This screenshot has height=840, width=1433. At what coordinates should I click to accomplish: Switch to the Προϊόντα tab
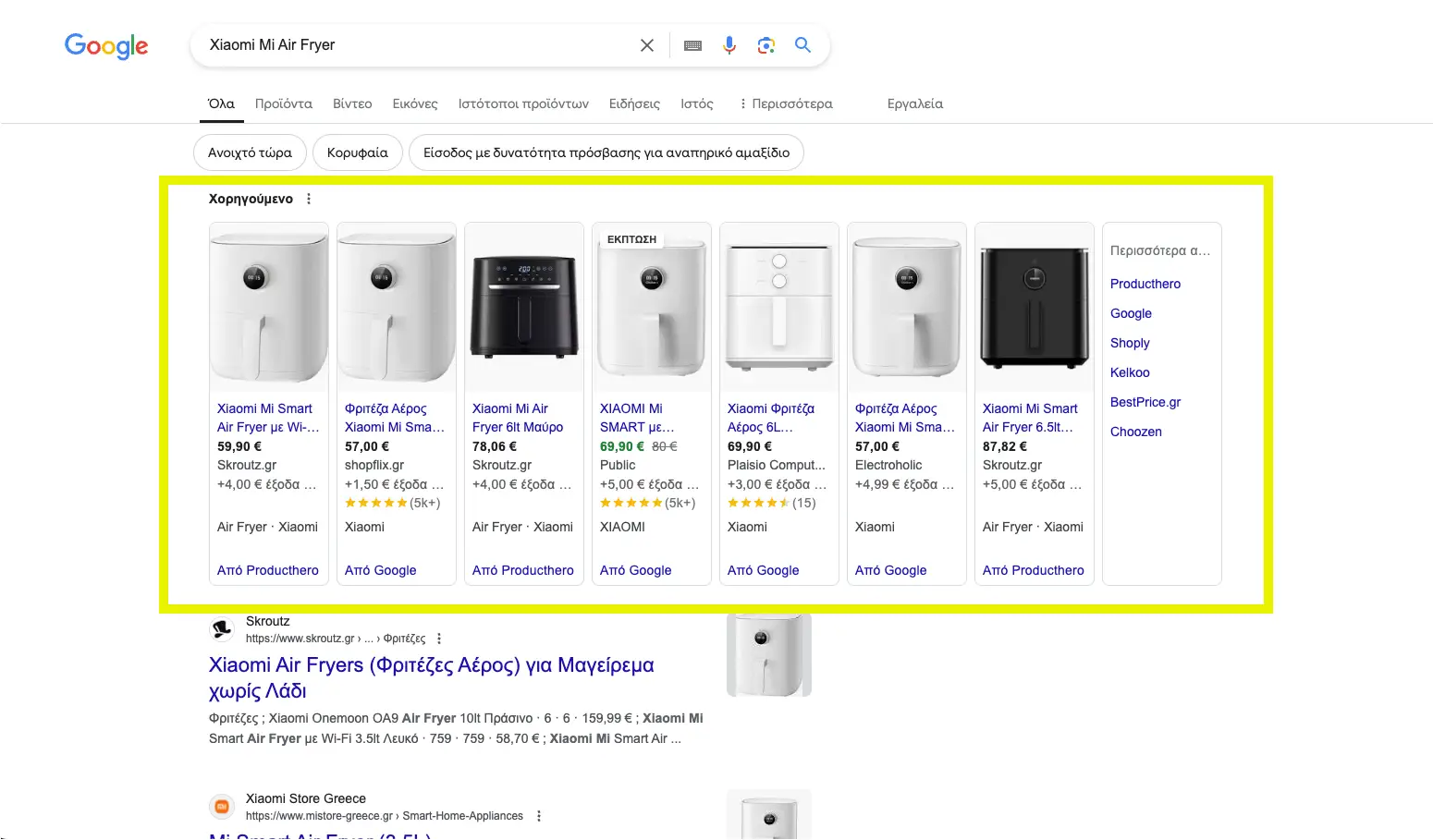pos(284,103)
